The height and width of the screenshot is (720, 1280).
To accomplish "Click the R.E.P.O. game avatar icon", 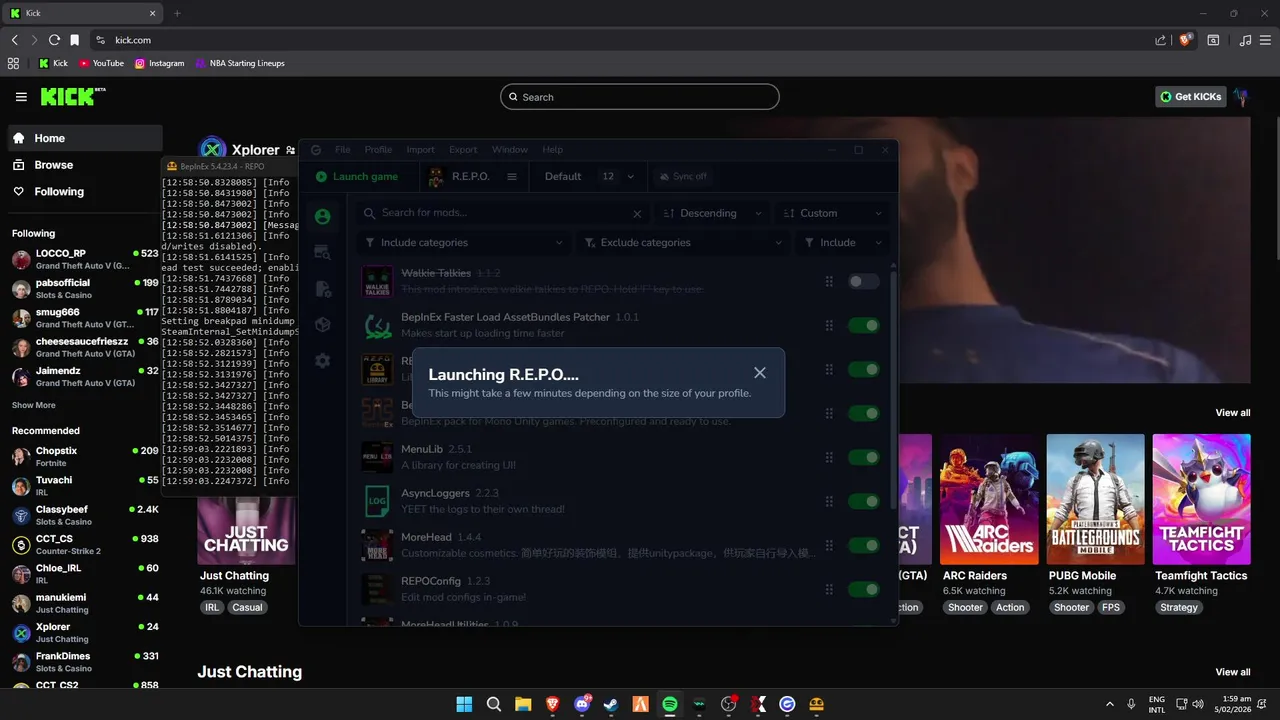I will pyautogui.click(x=436, y=176).
